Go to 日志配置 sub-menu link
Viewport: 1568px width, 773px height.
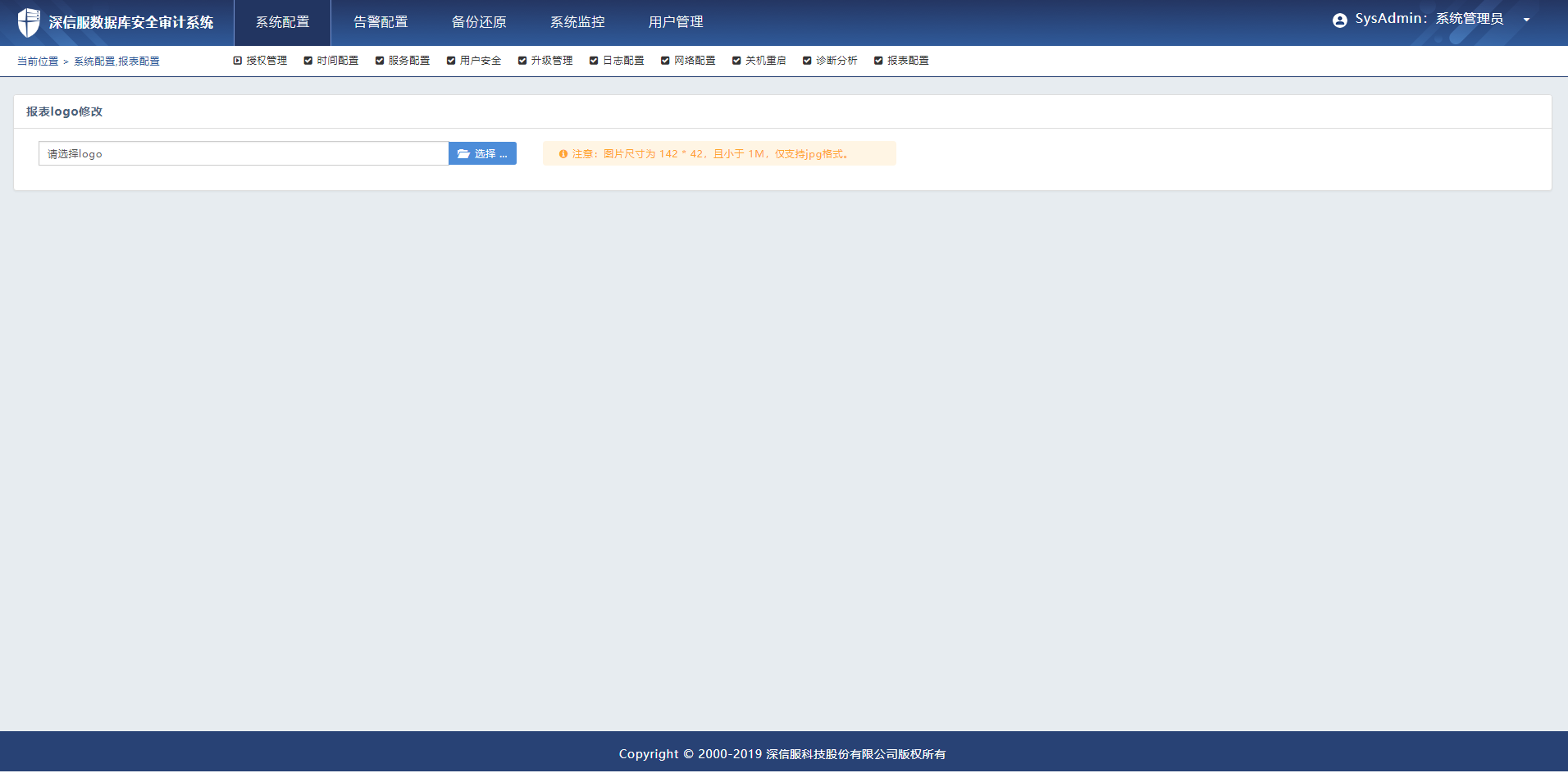point(623,61)
